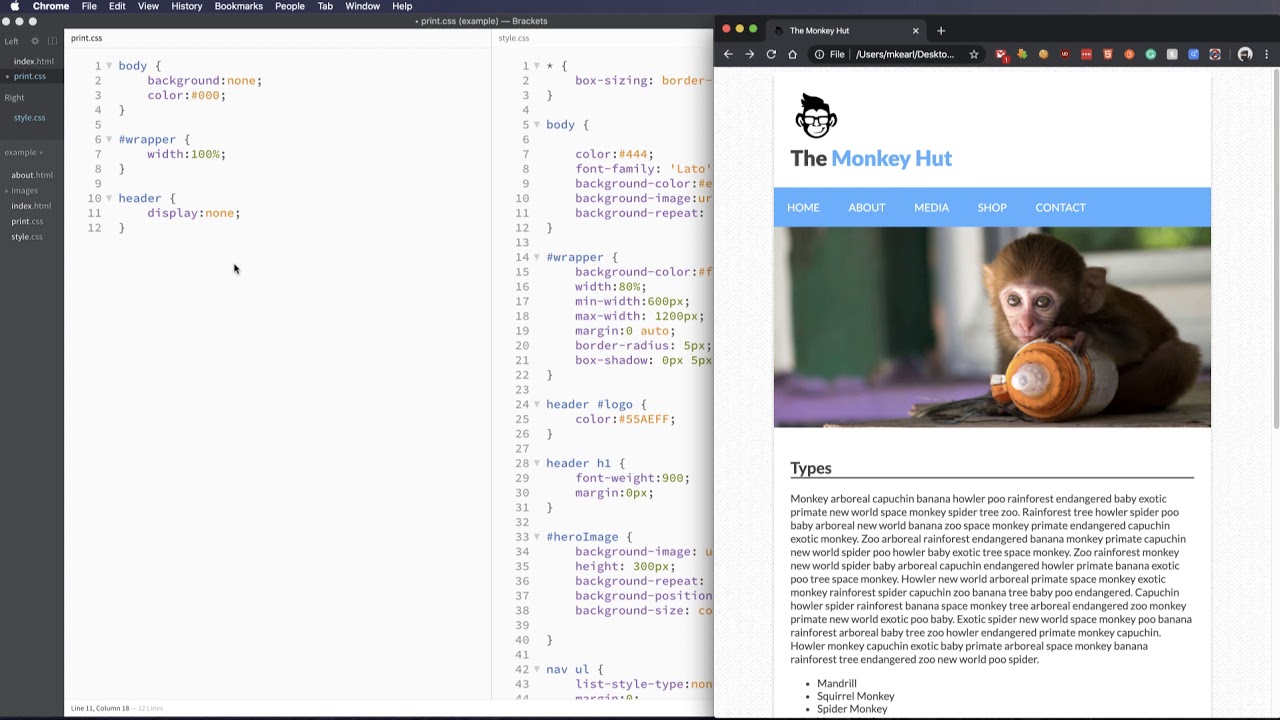Open the Apple menu

pyautogui.click(x=14, y=6)
